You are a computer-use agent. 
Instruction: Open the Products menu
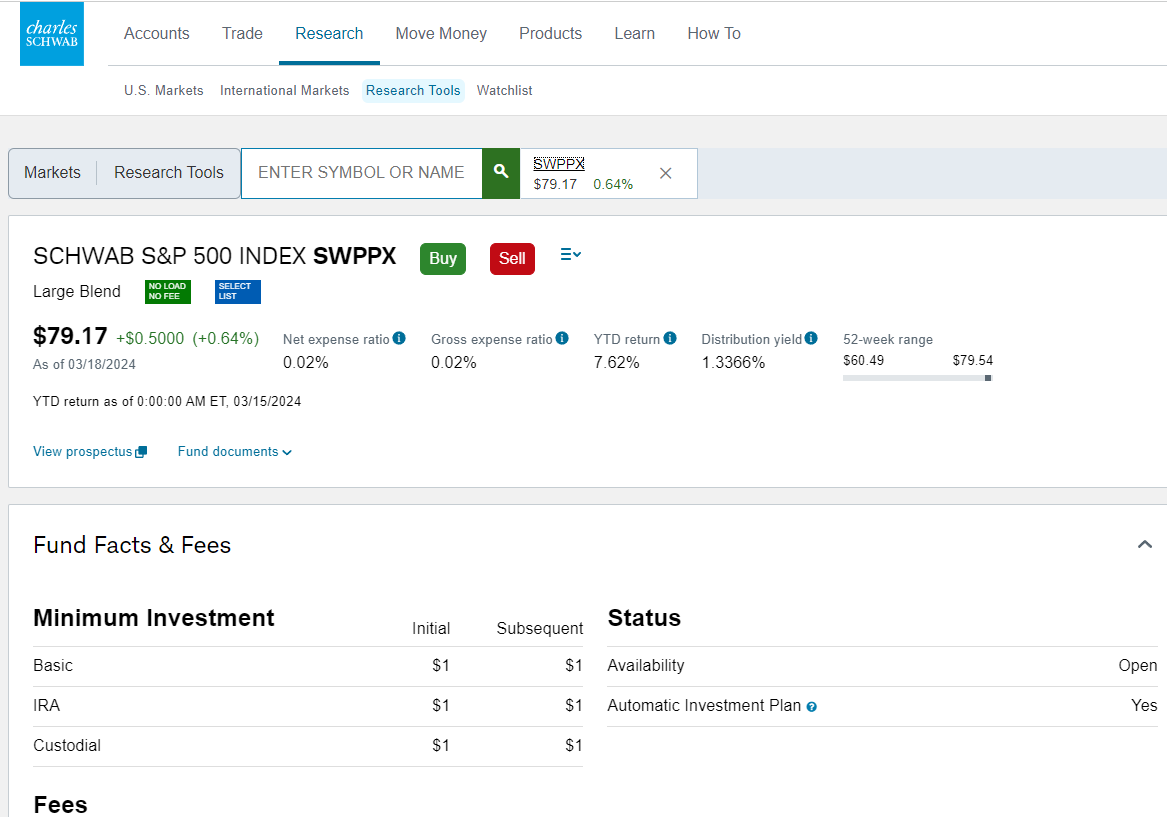pyautogui.click(x=550, y=33)
